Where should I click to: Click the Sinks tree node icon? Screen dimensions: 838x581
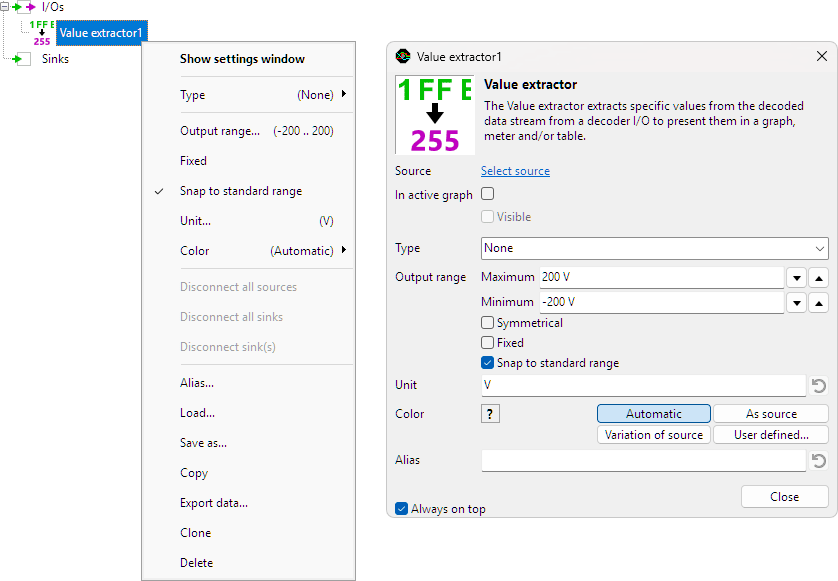click(21, 59)
